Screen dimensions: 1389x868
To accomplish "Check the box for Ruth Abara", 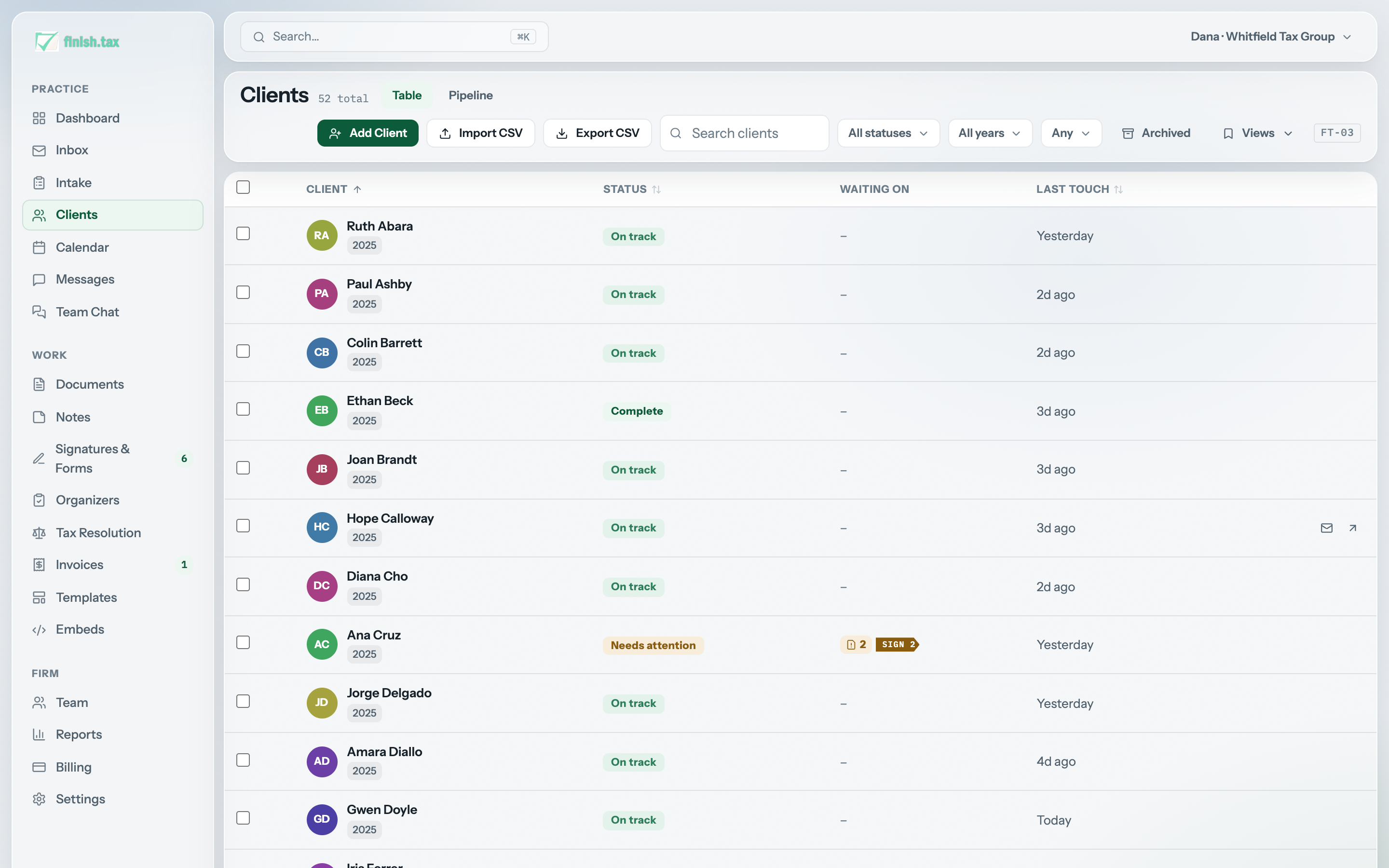I will 244,234.
